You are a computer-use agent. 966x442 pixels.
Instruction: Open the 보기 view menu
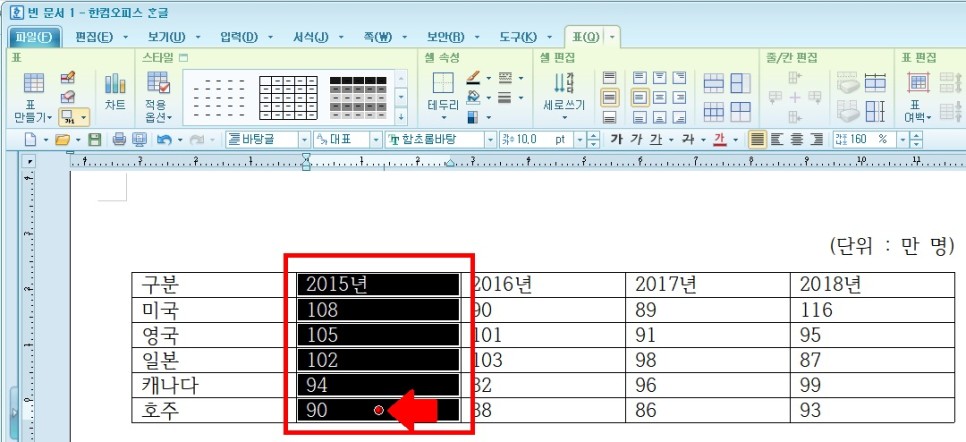coord(167,37)
